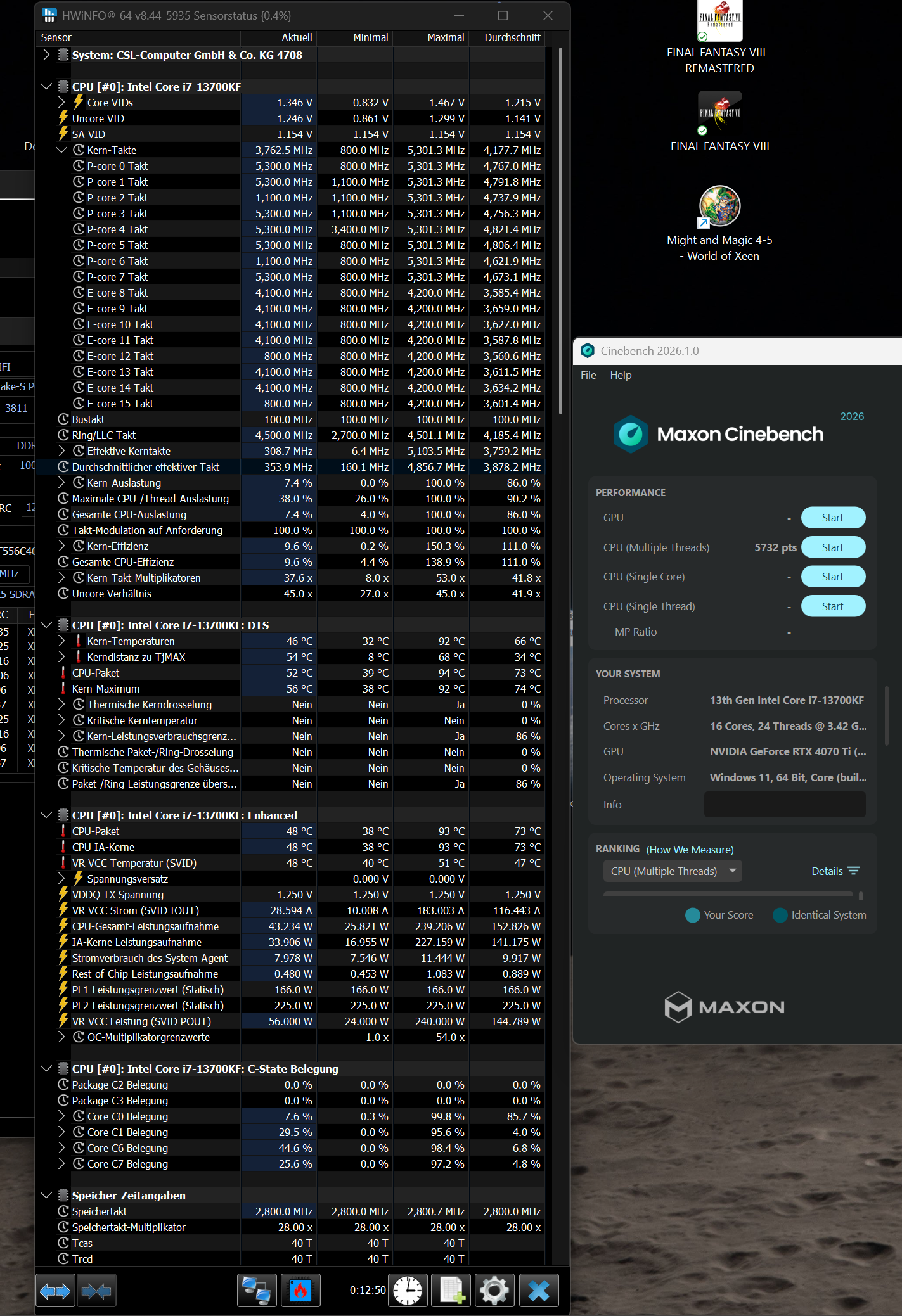902x1316 pixels.
Task: Open the Help menu in Cinebench
Action: pyautogui.click(x=621, y=375)
